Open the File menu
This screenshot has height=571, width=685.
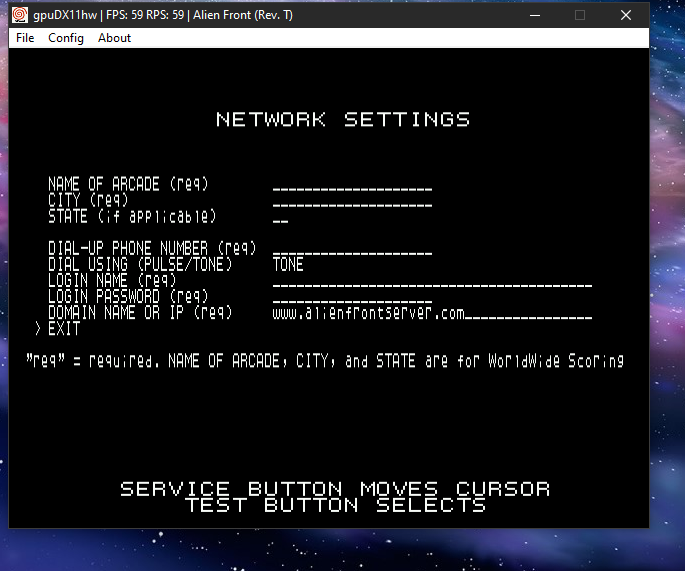point(25,38)
